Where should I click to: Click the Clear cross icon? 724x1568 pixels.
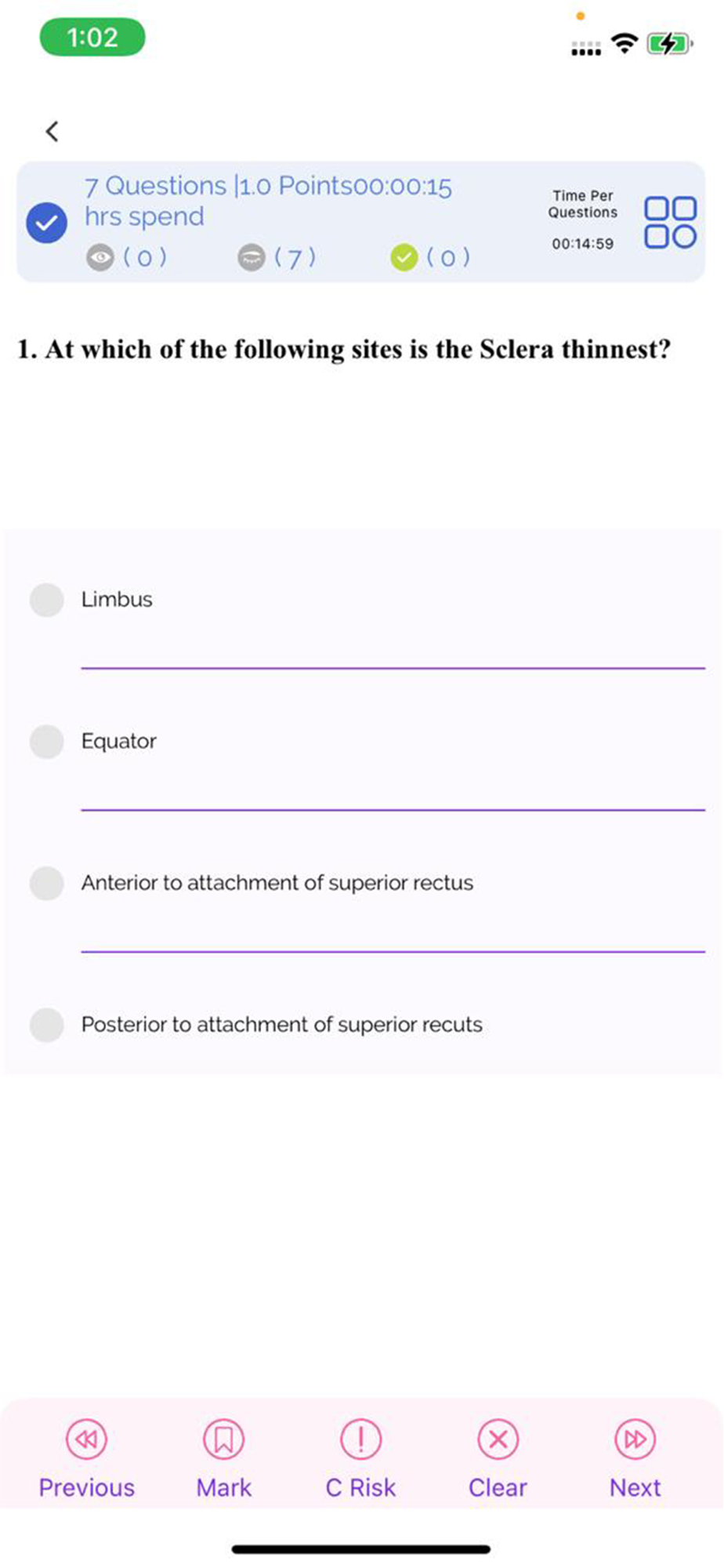pos(498,1439)
